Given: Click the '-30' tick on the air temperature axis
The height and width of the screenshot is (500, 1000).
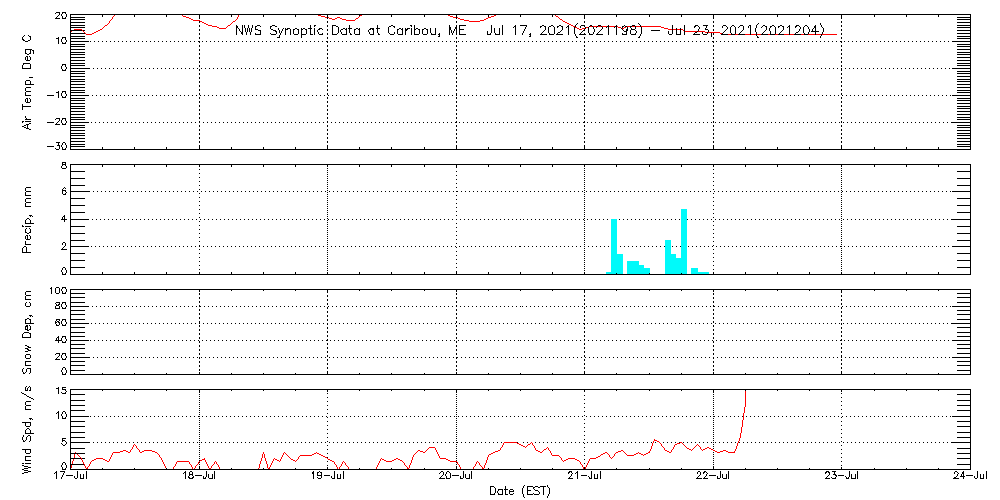Looking at the screenshot, I should (57, 146).
